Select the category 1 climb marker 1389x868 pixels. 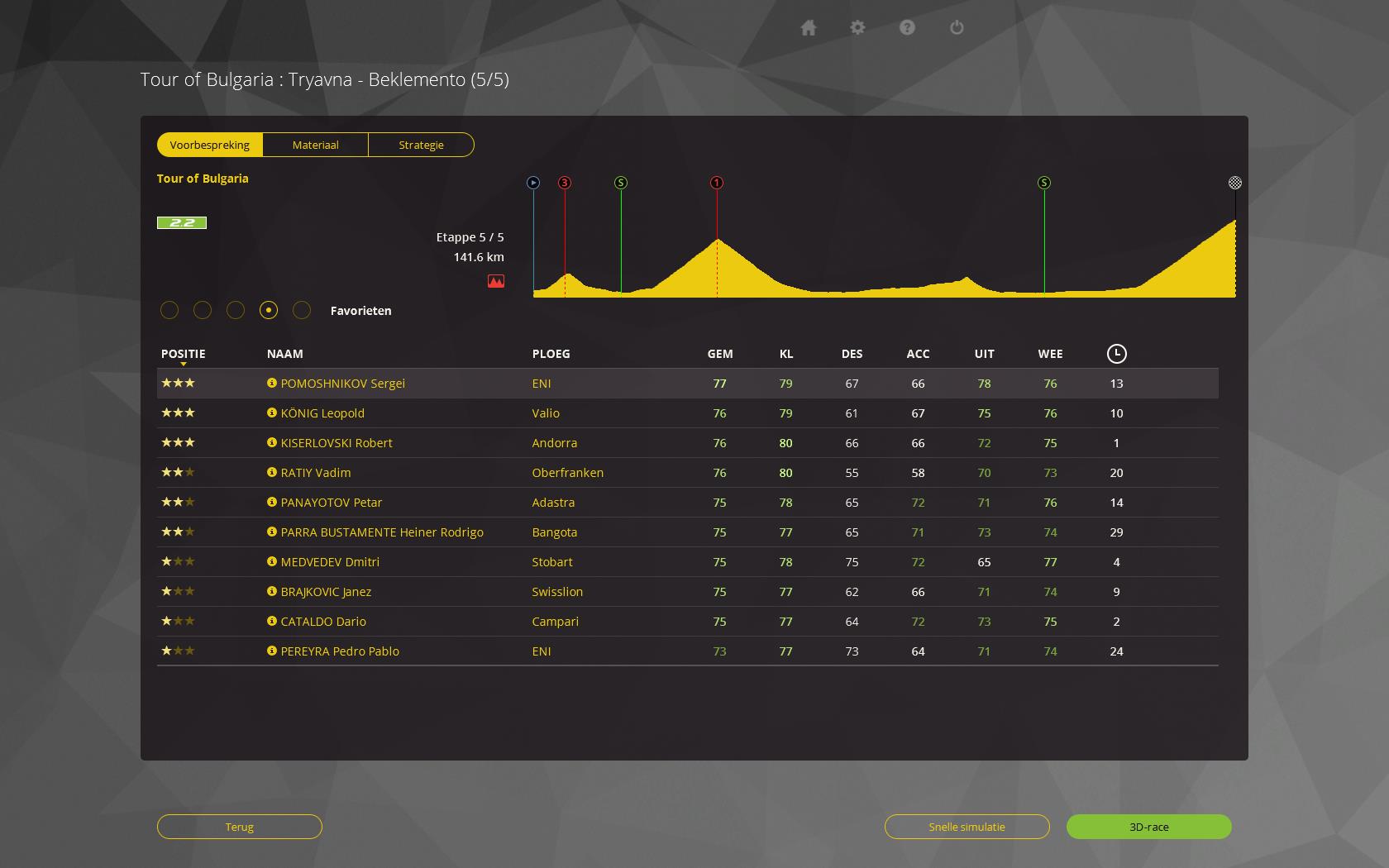click(717, 183)
